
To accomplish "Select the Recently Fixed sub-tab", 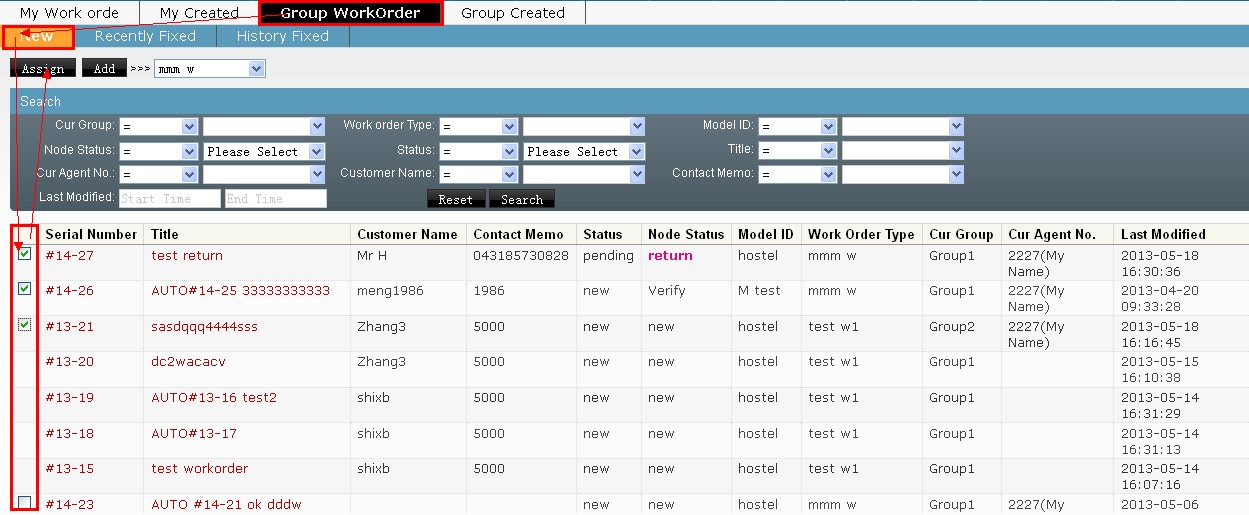I will 145,36.
